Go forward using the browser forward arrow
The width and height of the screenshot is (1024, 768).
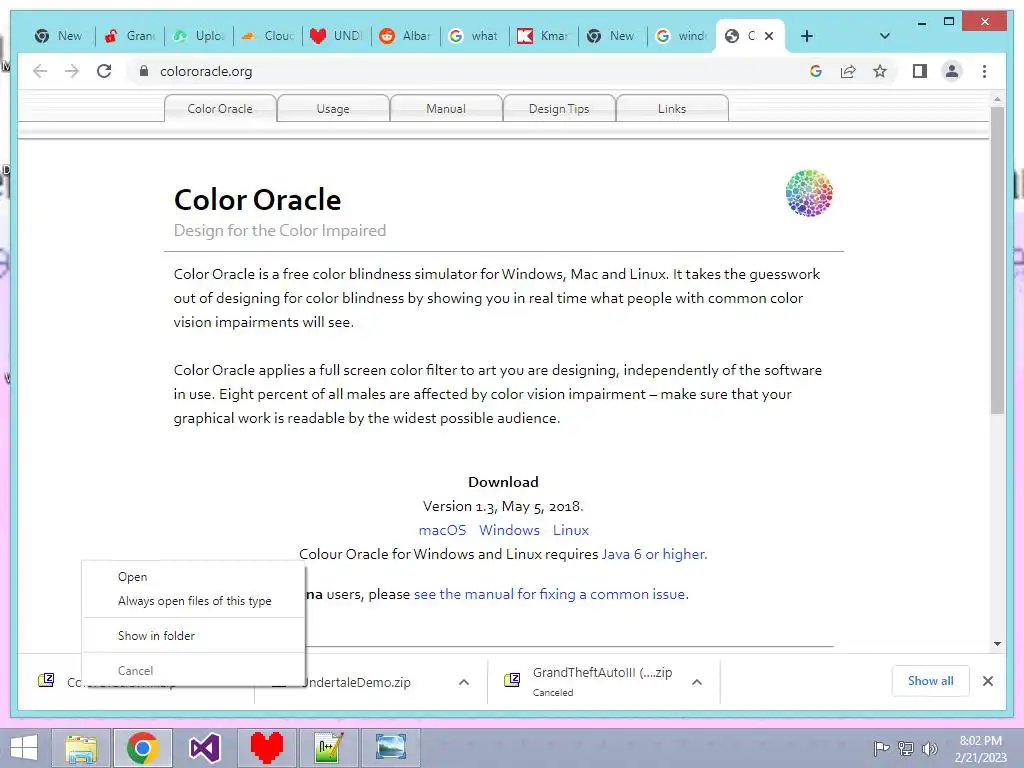point(71,71)
